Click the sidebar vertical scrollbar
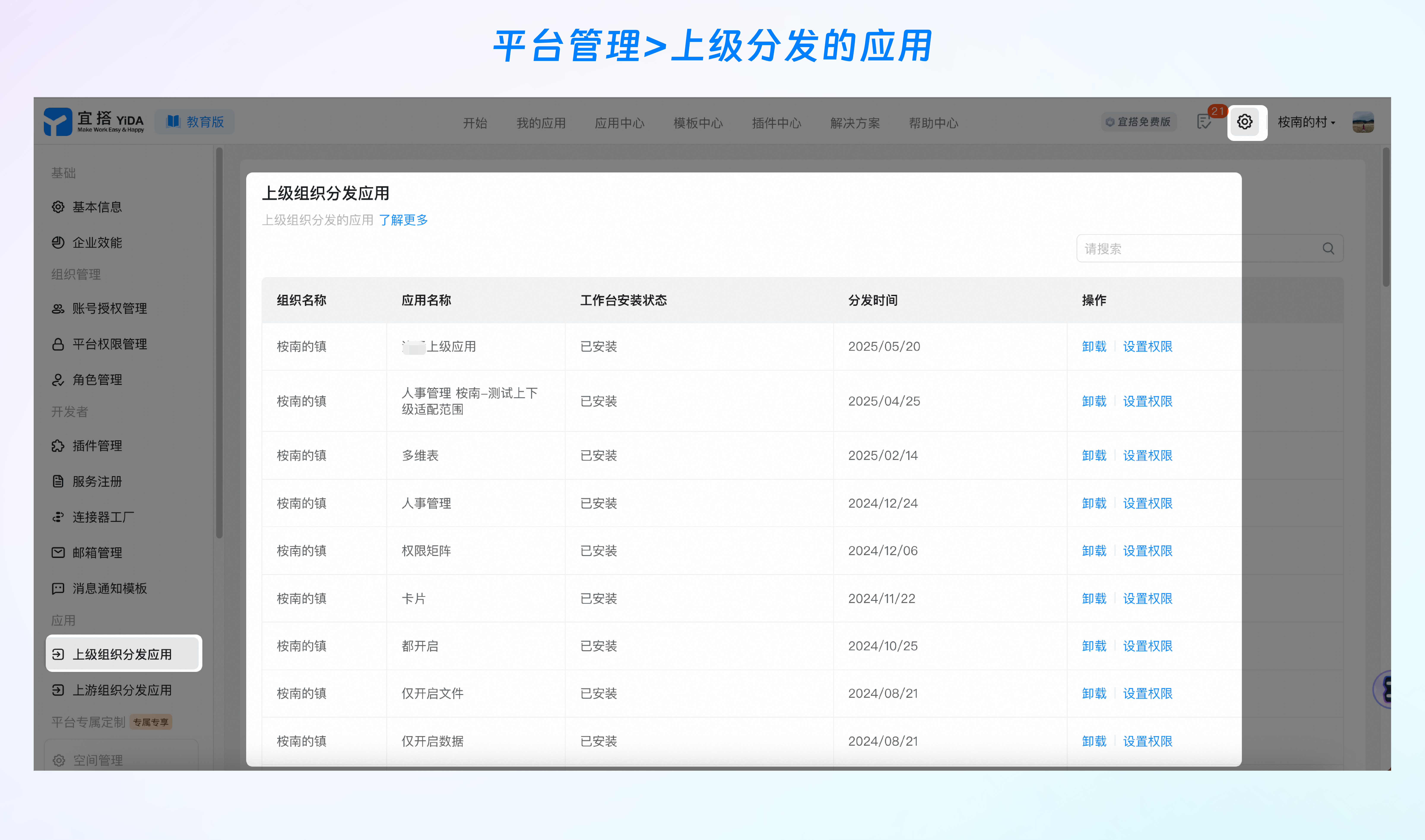The width and height of the screenshot is (1425, 840). [219, 343]
